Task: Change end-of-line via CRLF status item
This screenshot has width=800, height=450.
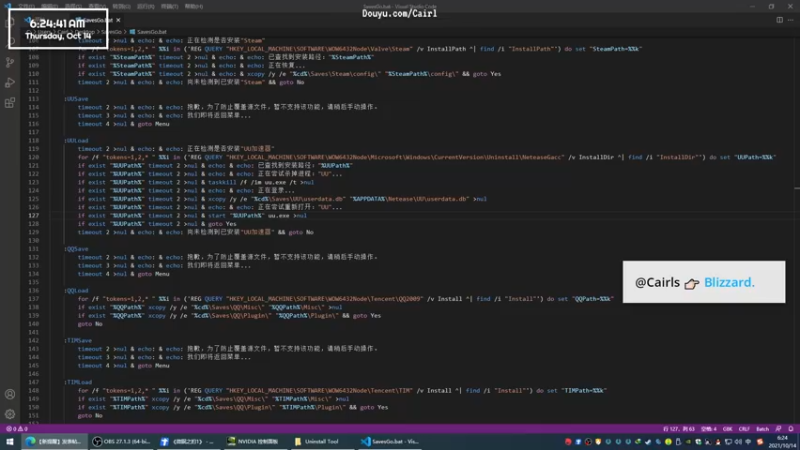Action: pyautogui.click(x=744, y=429)
